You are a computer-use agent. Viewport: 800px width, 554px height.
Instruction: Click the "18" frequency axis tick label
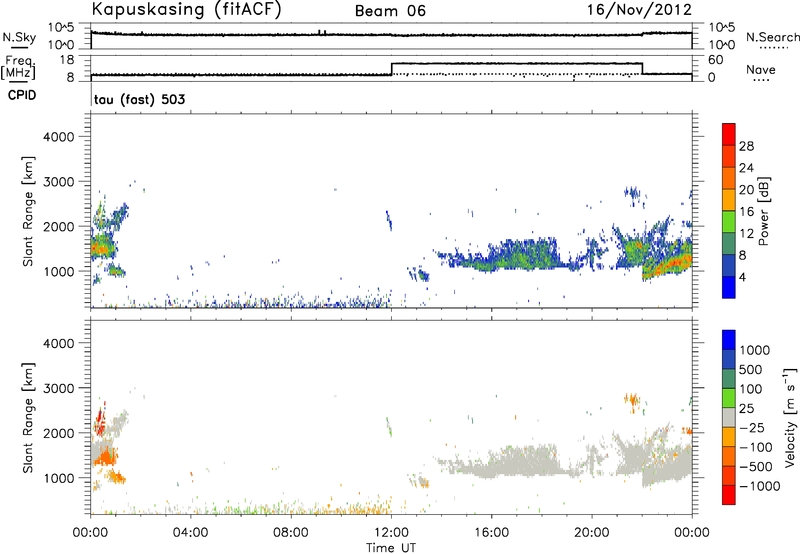pos(67,60)
